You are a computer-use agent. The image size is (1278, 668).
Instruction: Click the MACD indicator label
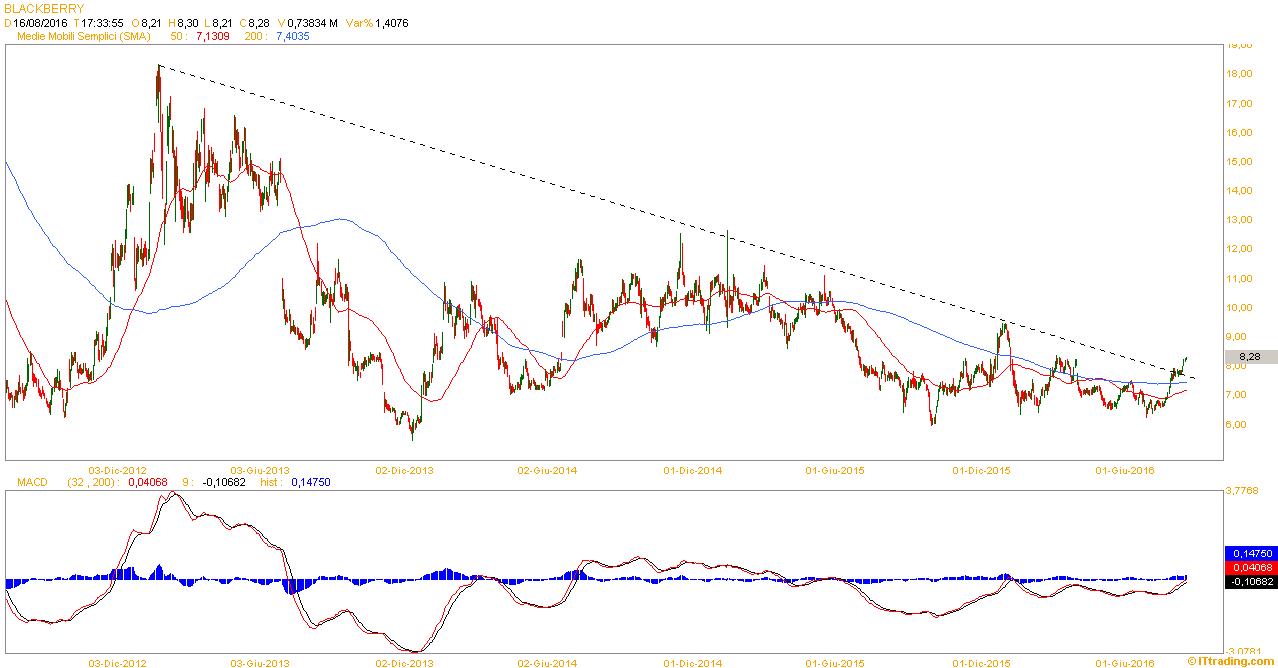(32, 482)
